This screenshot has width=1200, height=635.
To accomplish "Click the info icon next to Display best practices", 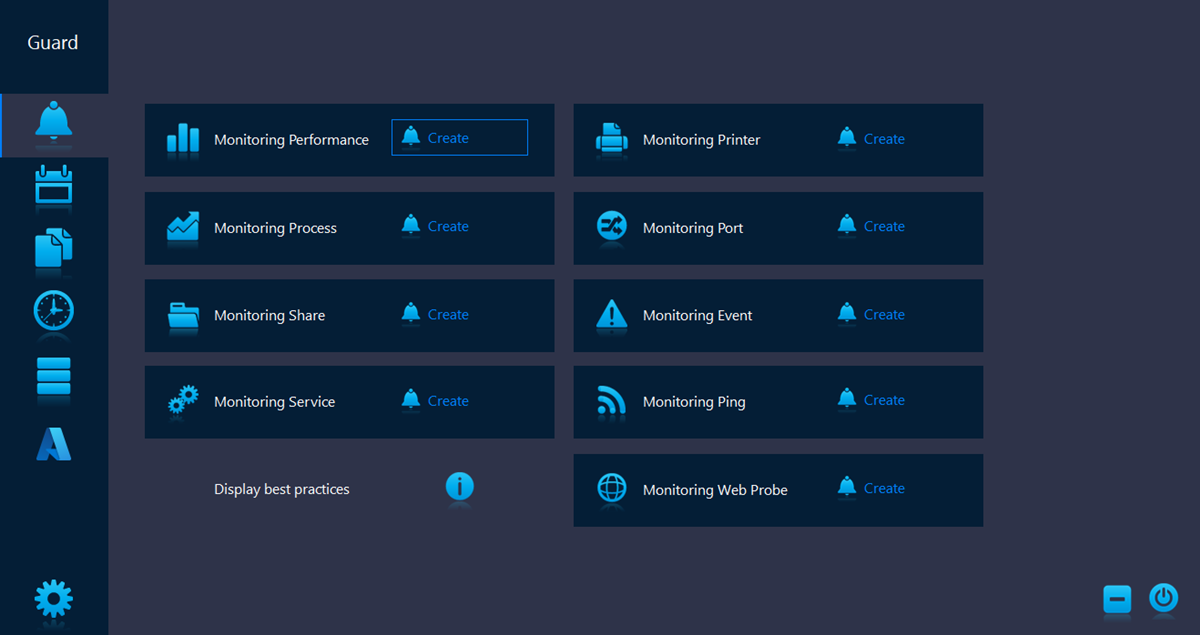I will [x=459, y=487].
